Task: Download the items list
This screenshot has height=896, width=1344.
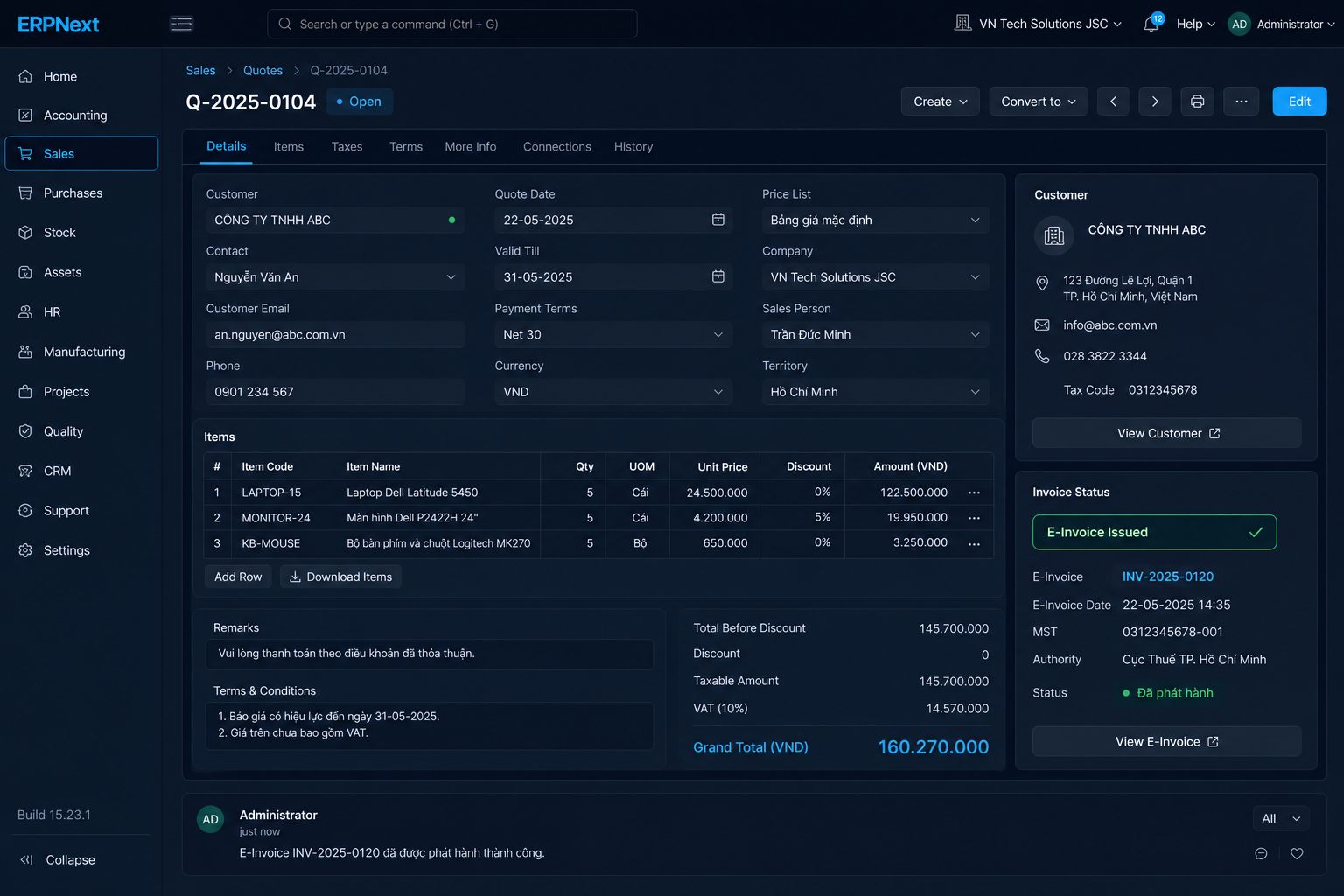Action: [x=340, y=577]
